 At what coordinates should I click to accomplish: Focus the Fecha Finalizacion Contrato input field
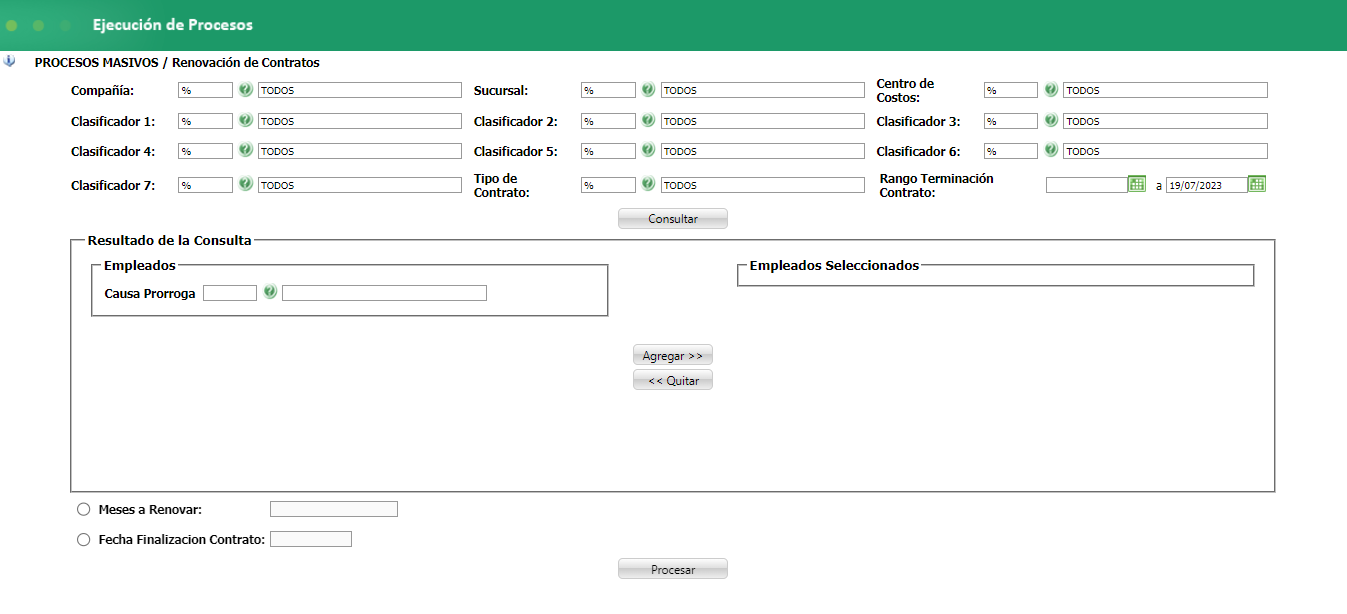[x=311, y=539]
